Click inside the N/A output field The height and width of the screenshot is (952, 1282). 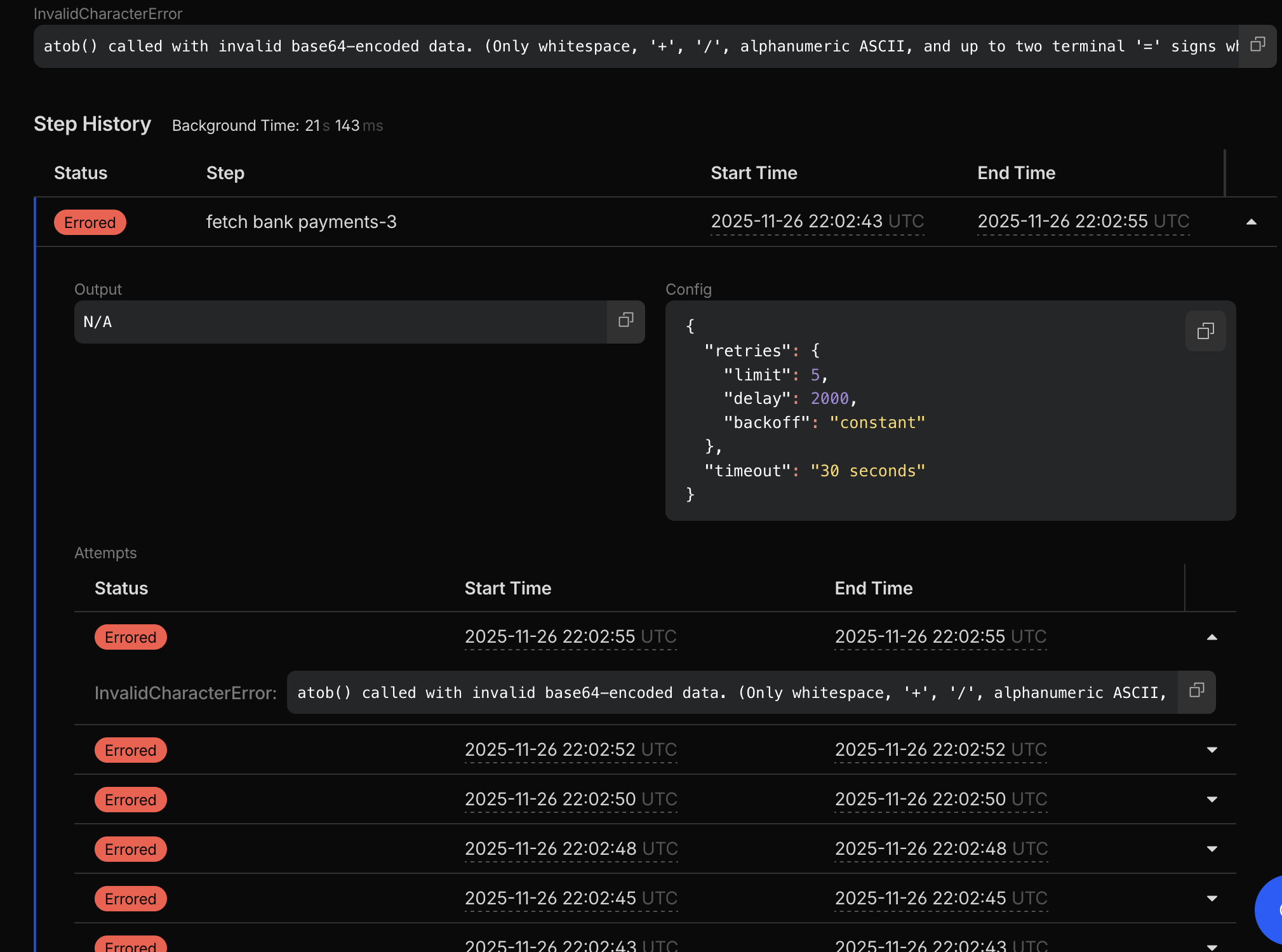click(340, 322)
